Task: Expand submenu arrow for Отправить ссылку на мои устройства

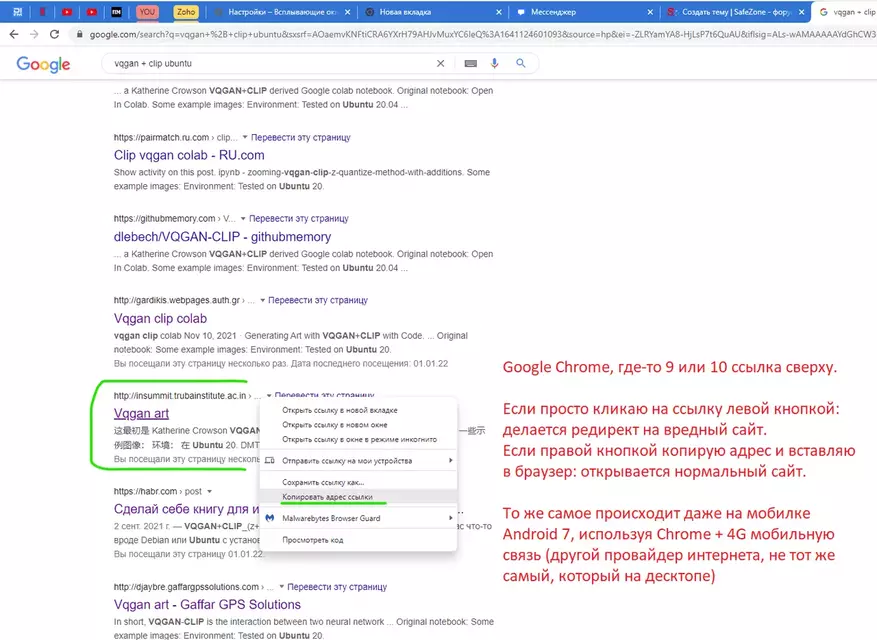Action: pyautogui.click(x=450, y=460)
